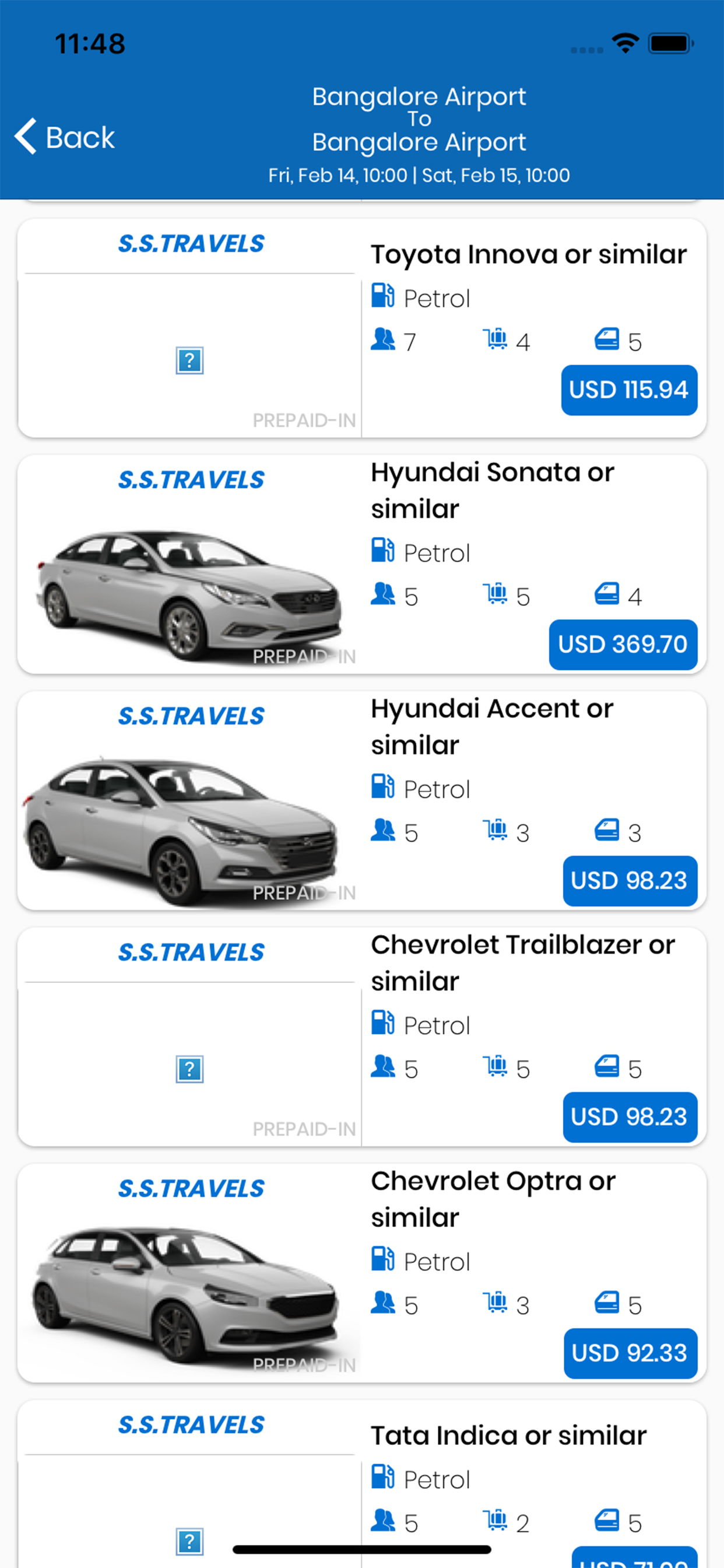The image size is (724, 1568).
Task: Click the passengers icon on Tata Indica card
Action: pos(382,1521)
